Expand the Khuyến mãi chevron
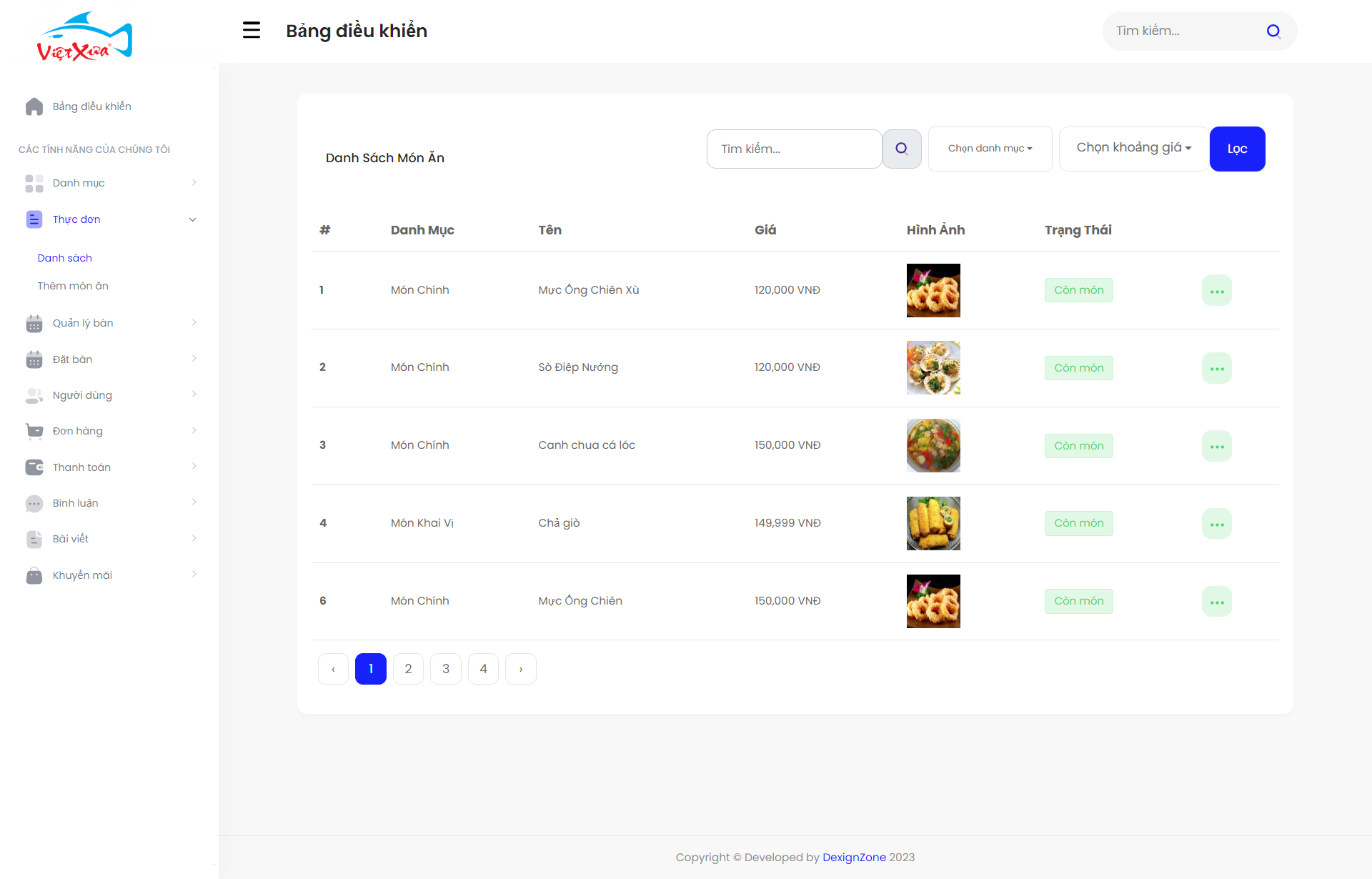The image size is (1372, 879). [x=194, y=574]
